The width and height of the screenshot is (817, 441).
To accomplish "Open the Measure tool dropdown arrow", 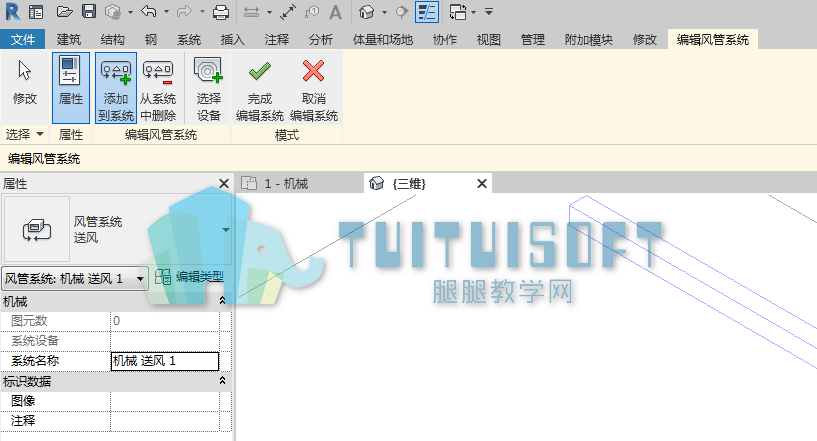I will 269,11.
